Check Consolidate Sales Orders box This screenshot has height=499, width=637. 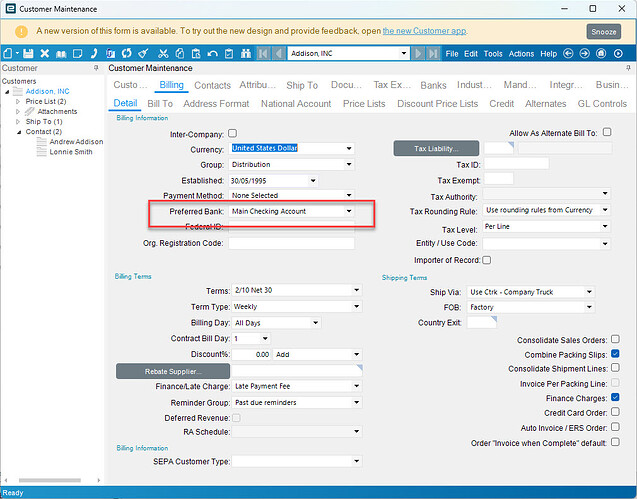click(615, 339)
